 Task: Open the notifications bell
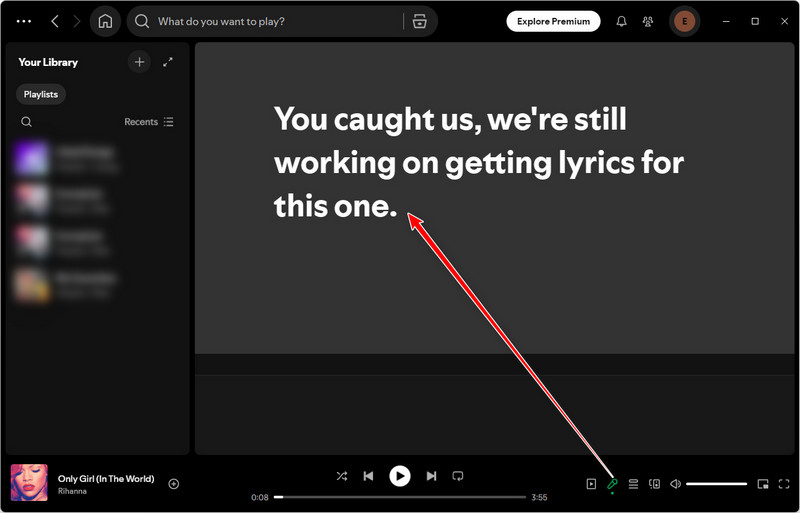tap(621, 21)
